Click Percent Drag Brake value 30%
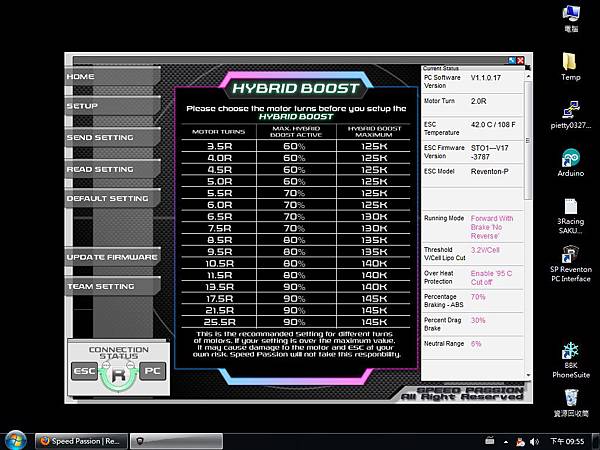 point(478,320)
